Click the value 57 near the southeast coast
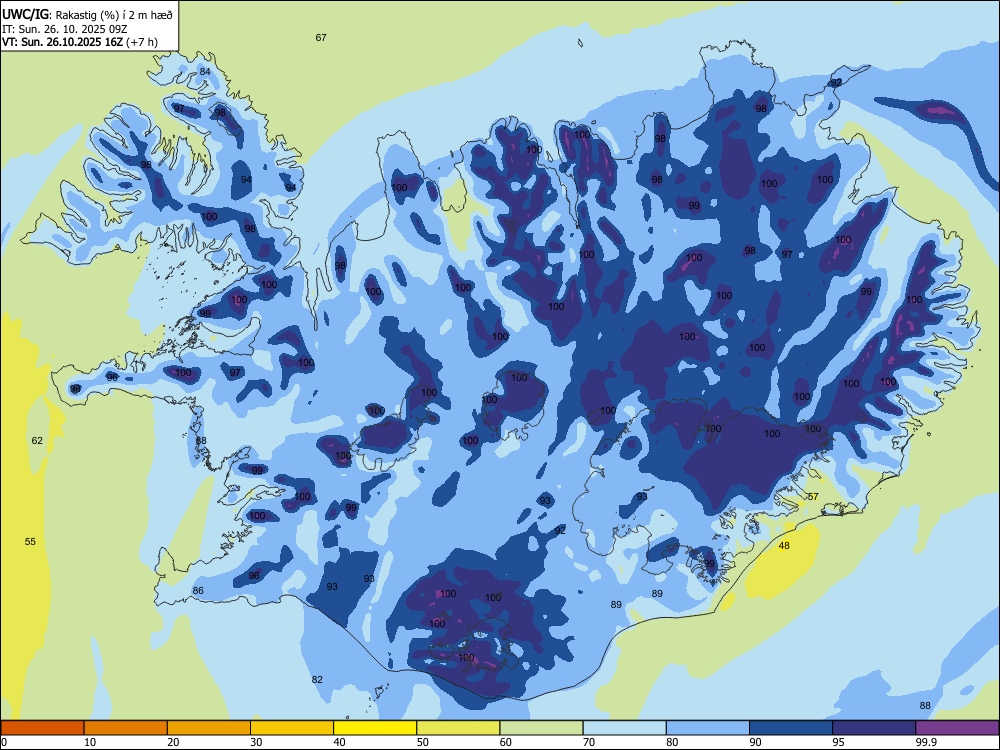 (x=813, y=497)
